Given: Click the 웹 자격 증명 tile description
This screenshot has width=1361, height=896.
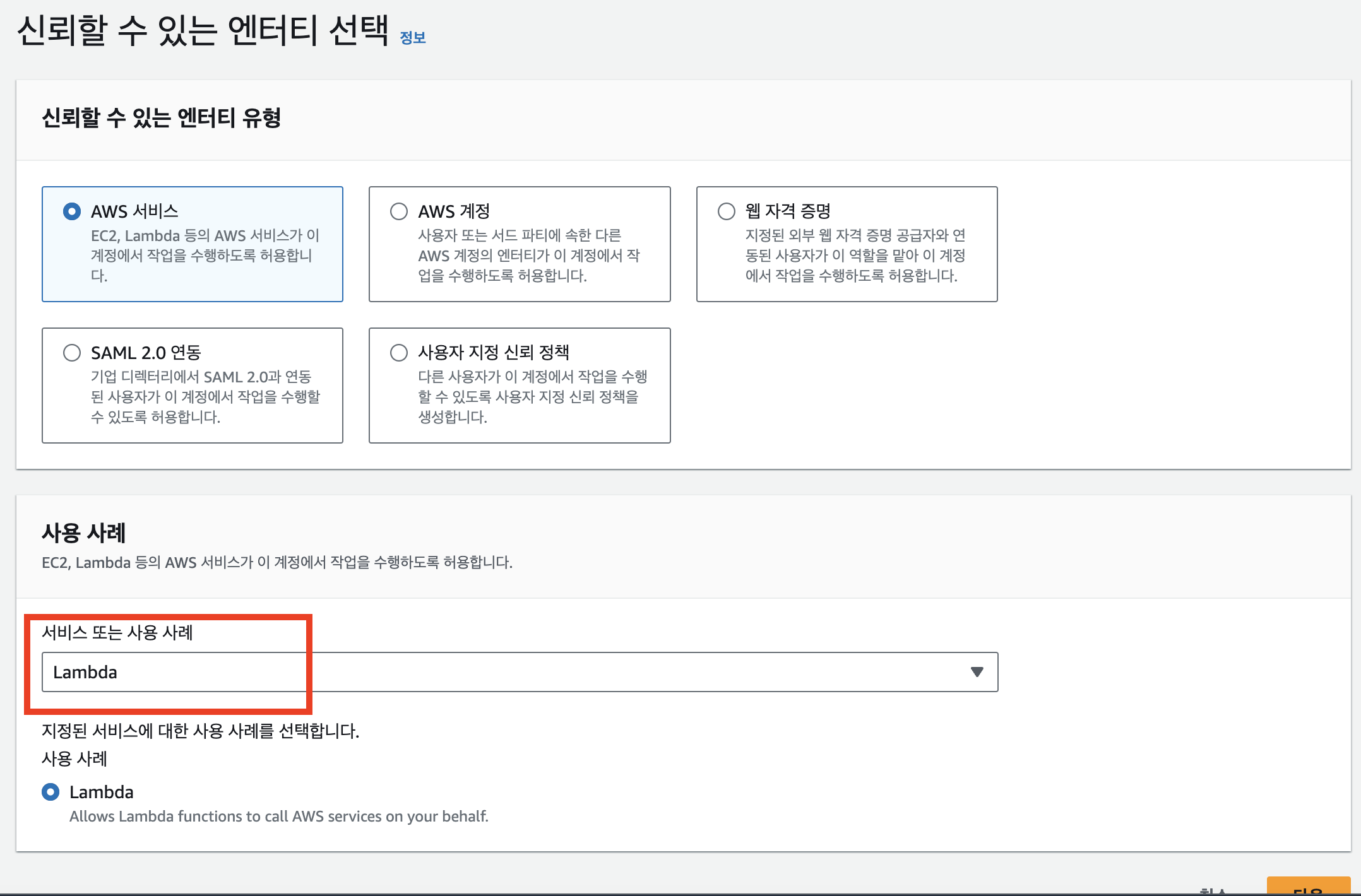Looking at the screenshot, I should click(855, 256).
